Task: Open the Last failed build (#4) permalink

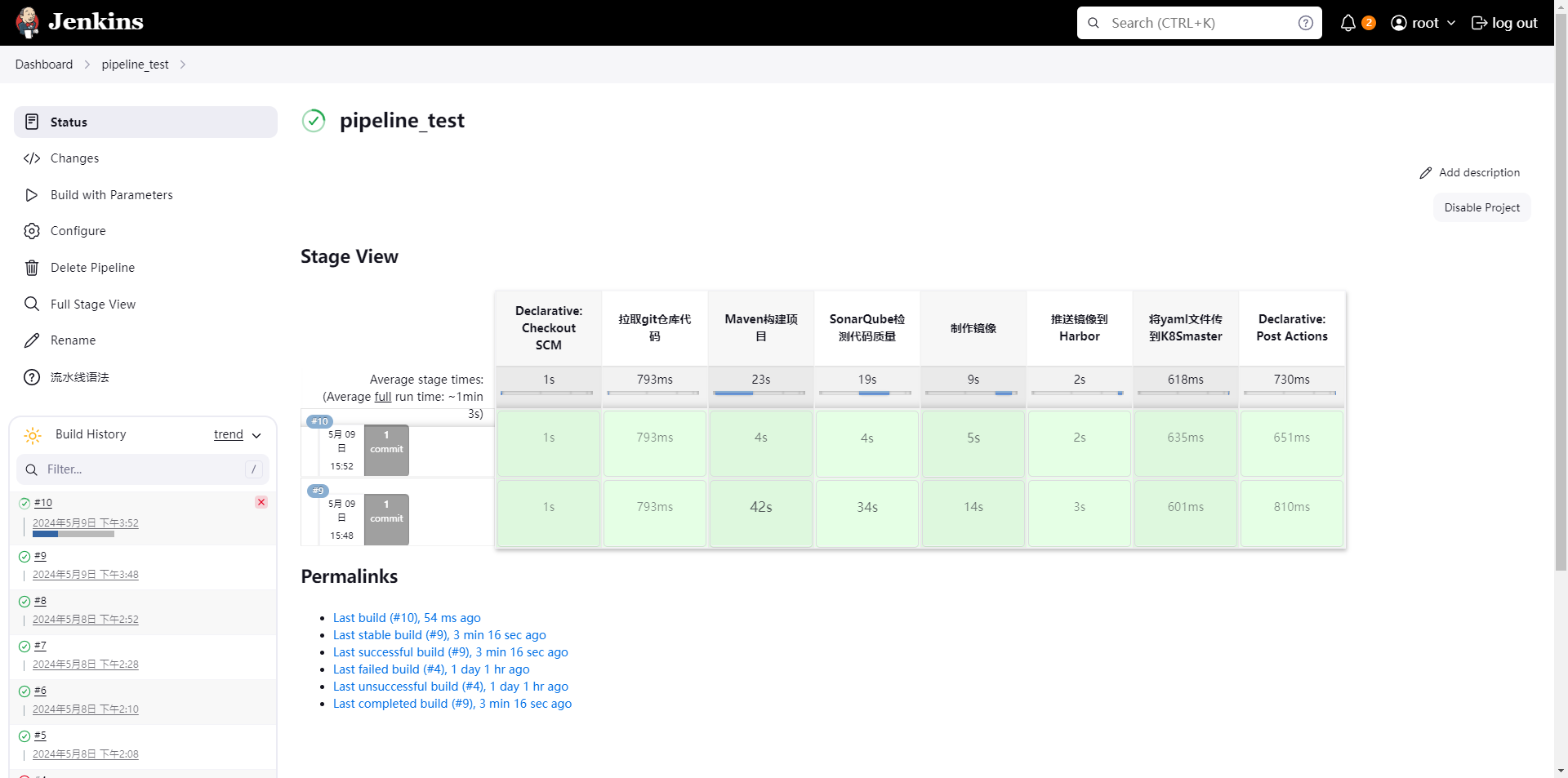Action: coord(431,669)
